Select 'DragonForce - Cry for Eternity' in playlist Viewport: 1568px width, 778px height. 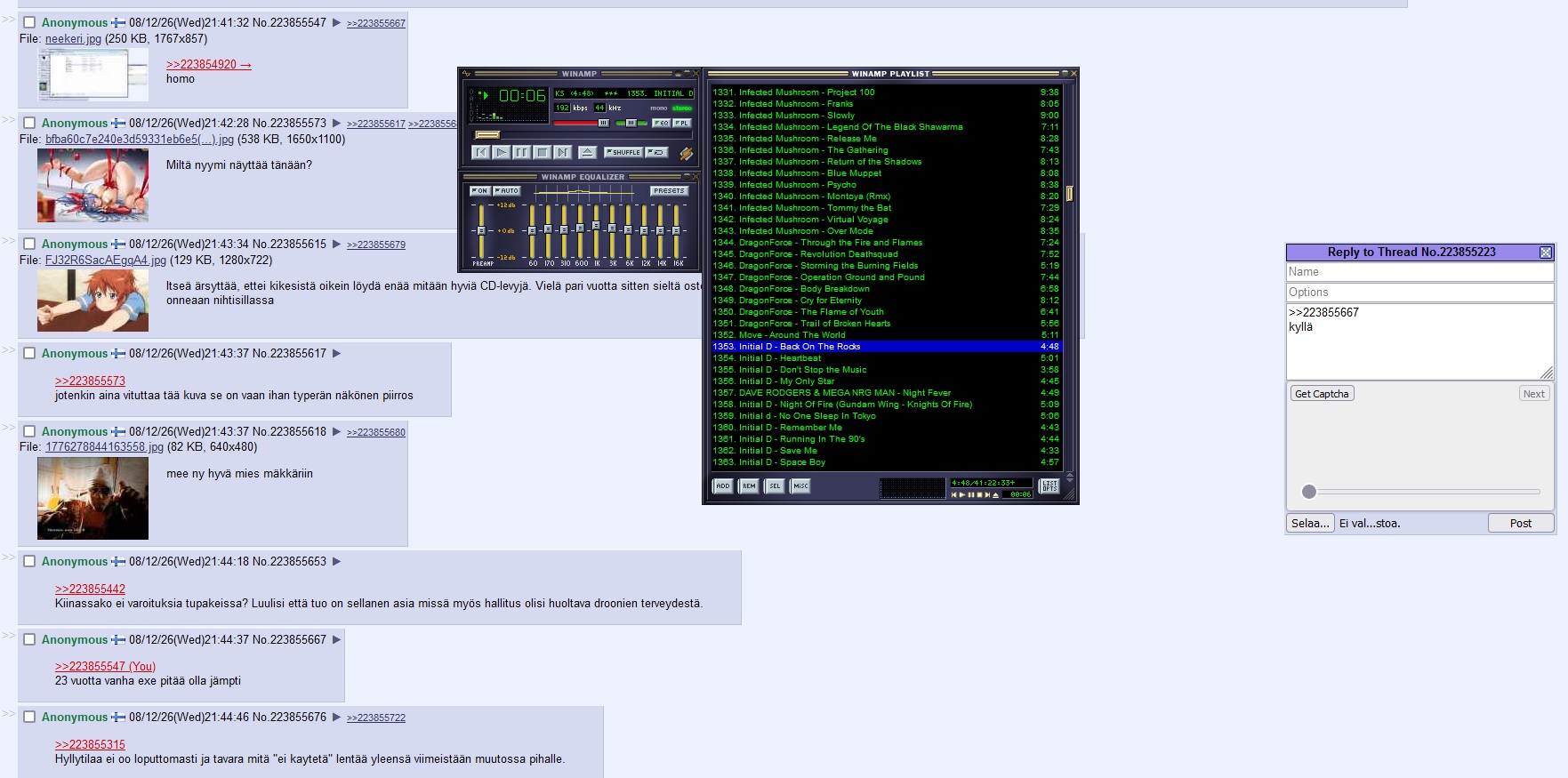888,301
